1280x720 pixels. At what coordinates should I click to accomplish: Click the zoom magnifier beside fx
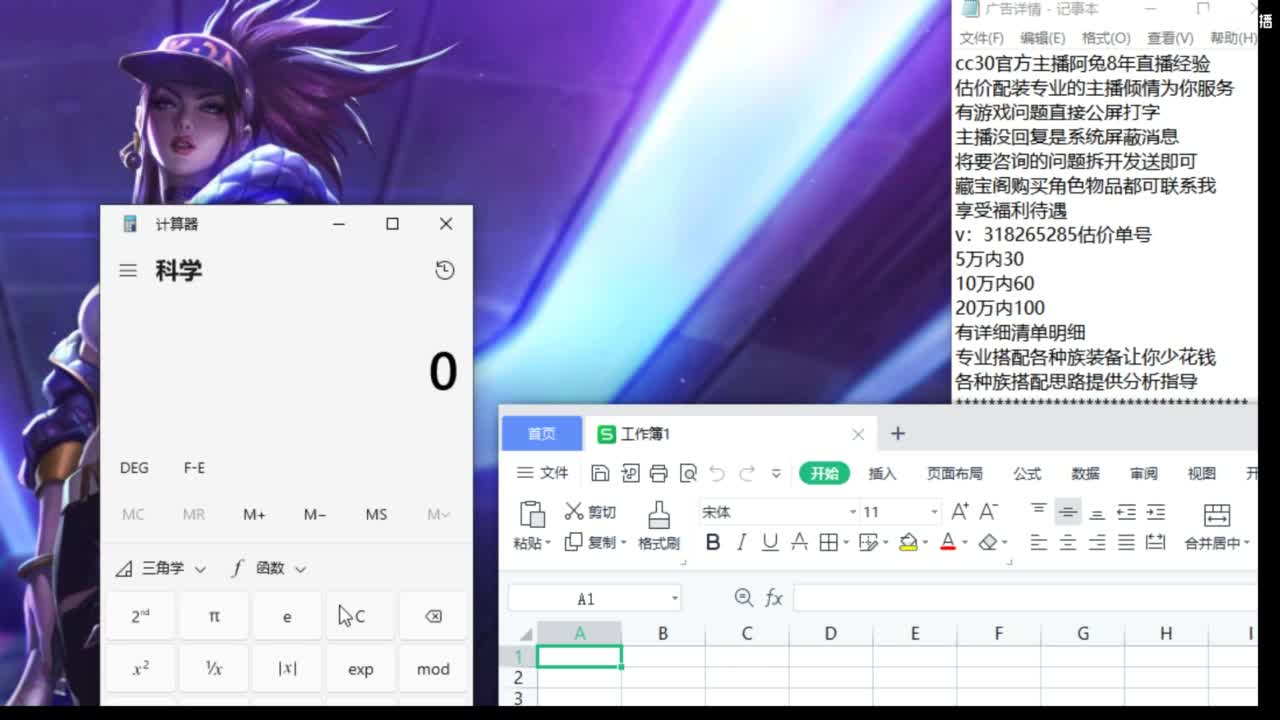pyautogui.click(x=744, y=598)
